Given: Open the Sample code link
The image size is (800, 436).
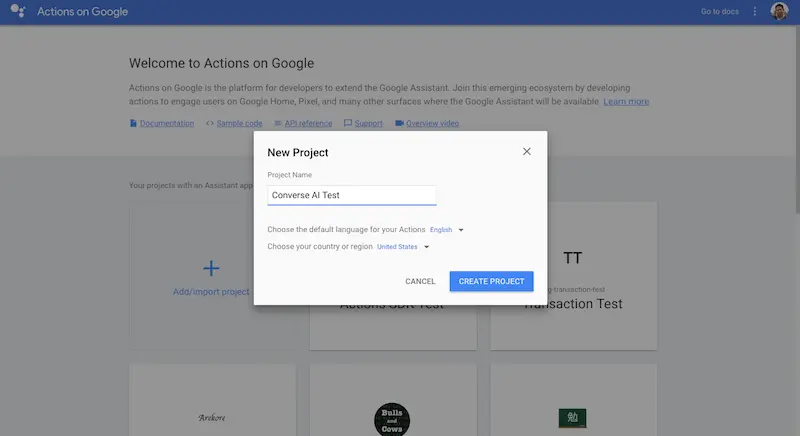Looking at the screenshot, I should click(x=239, y=123).
